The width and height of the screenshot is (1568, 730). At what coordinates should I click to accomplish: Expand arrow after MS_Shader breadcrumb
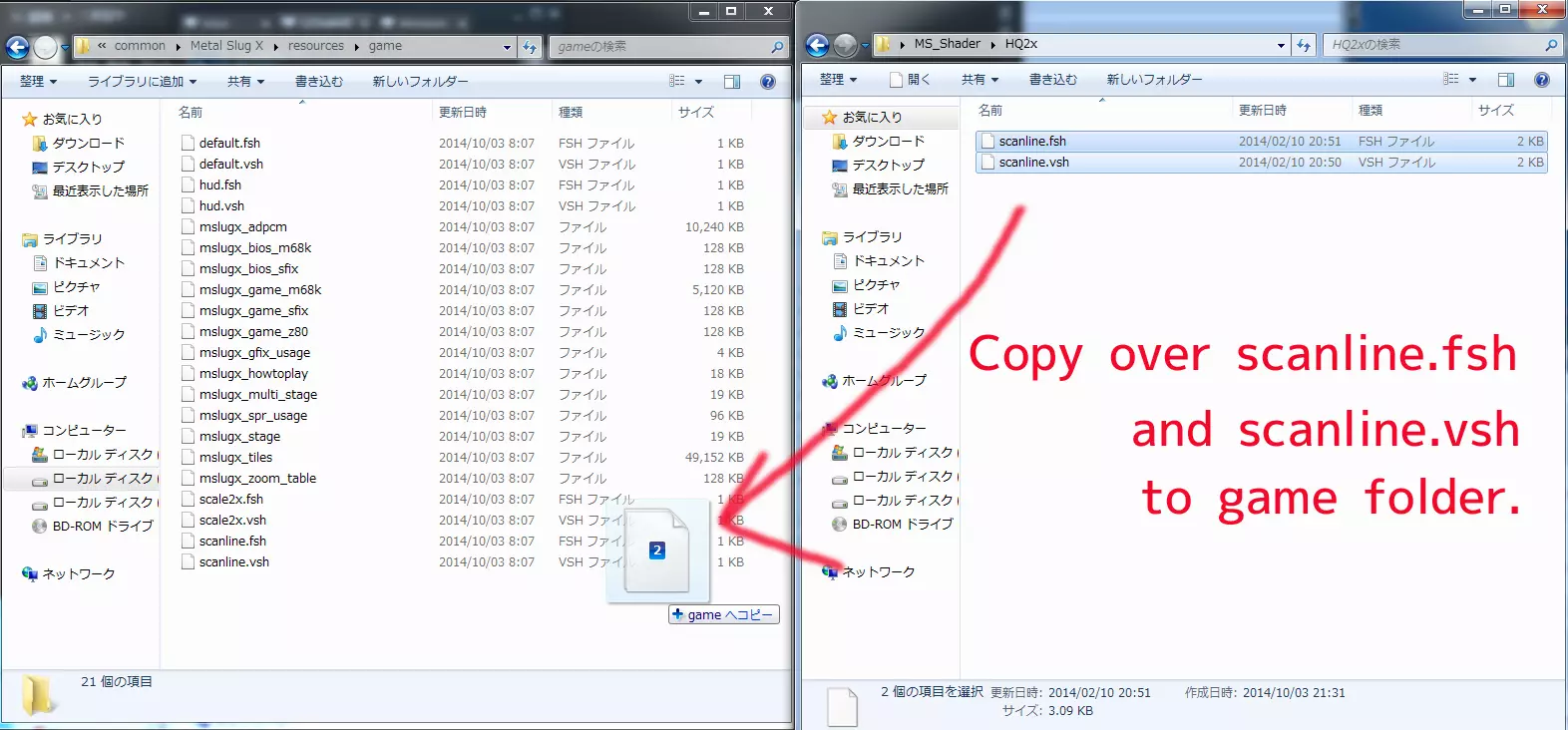click(993, 45)
